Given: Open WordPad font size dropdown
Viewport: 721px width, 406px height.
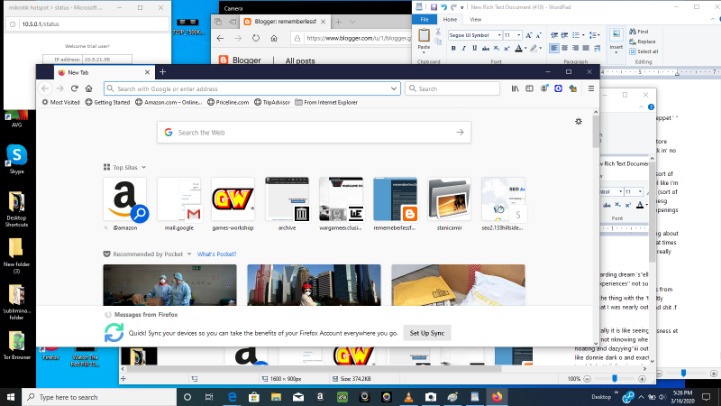Looking at the screenshot, I should (519, 35).
